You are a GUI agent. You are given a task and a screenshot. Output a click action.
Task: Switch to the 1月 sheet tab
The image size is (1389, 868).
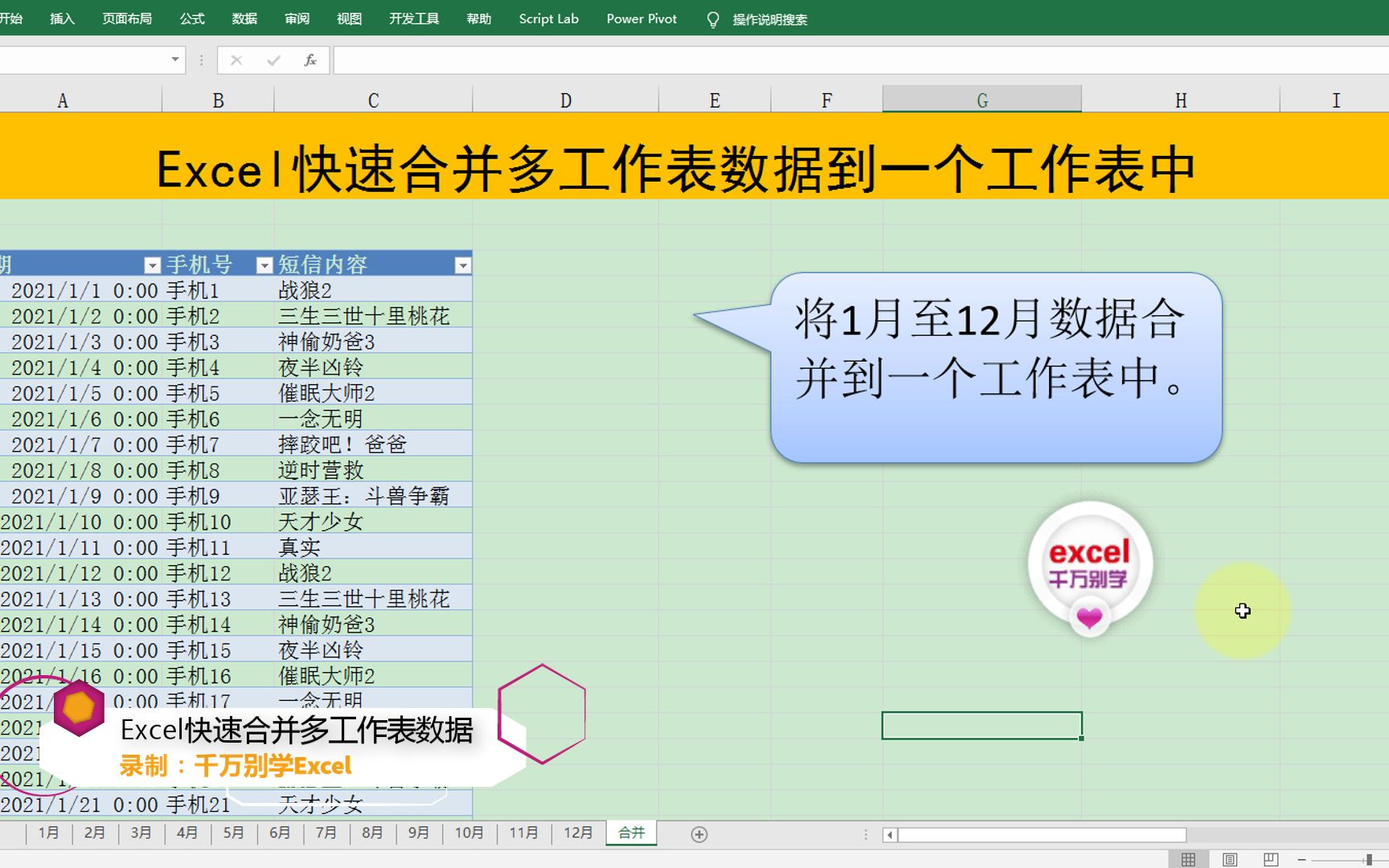click(49, 833)
